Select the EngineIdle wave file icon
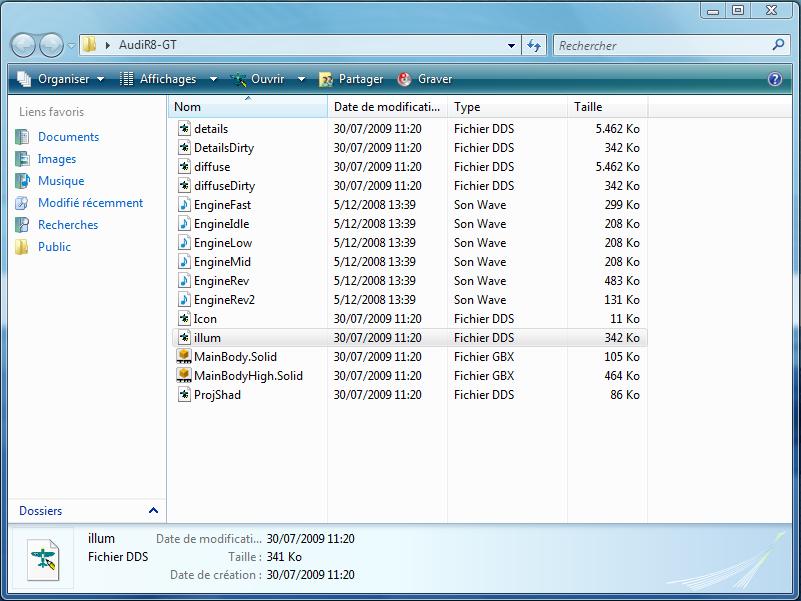 184,224
